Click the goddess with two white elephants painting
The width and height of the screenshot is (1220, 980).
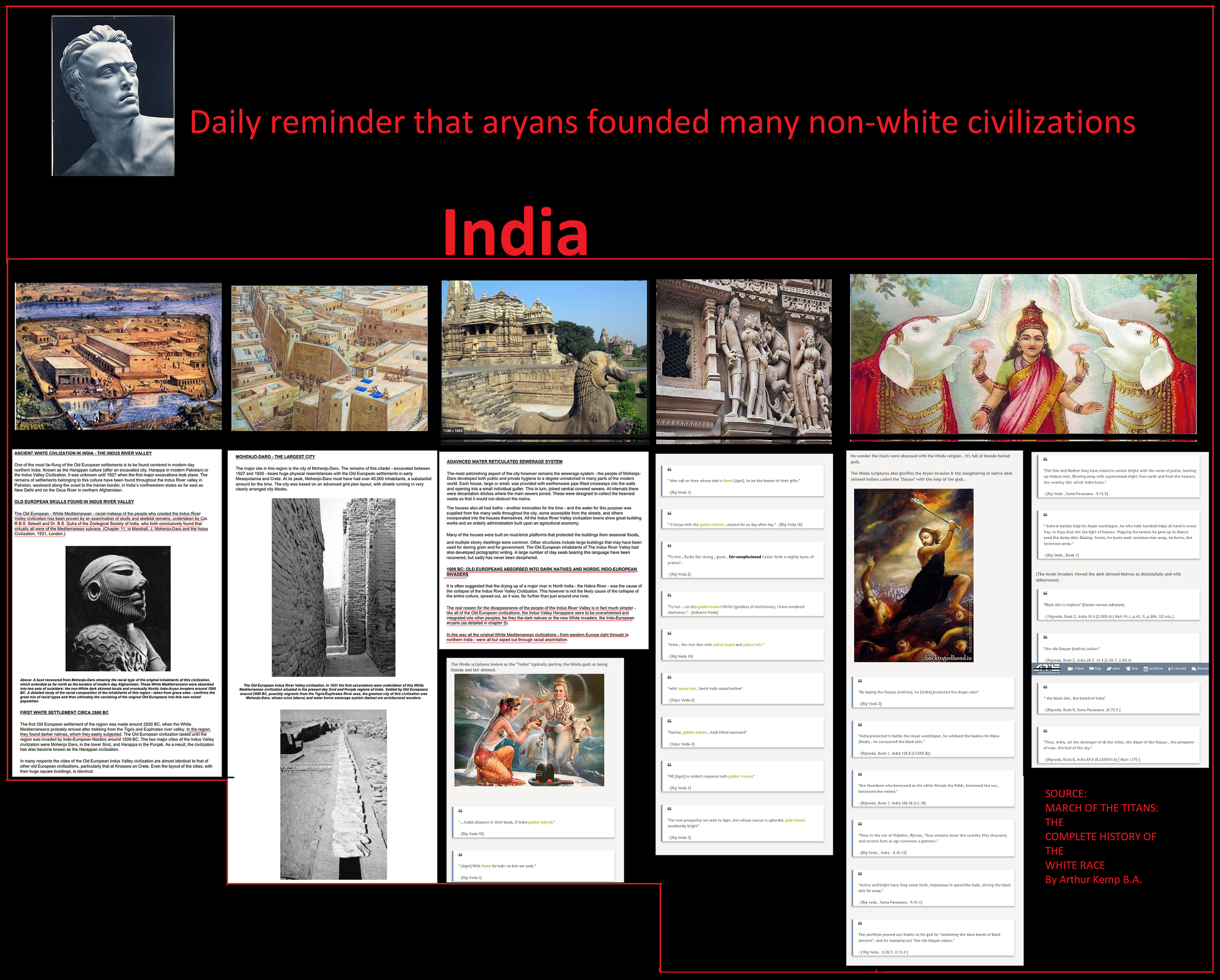coord(1023,354)
